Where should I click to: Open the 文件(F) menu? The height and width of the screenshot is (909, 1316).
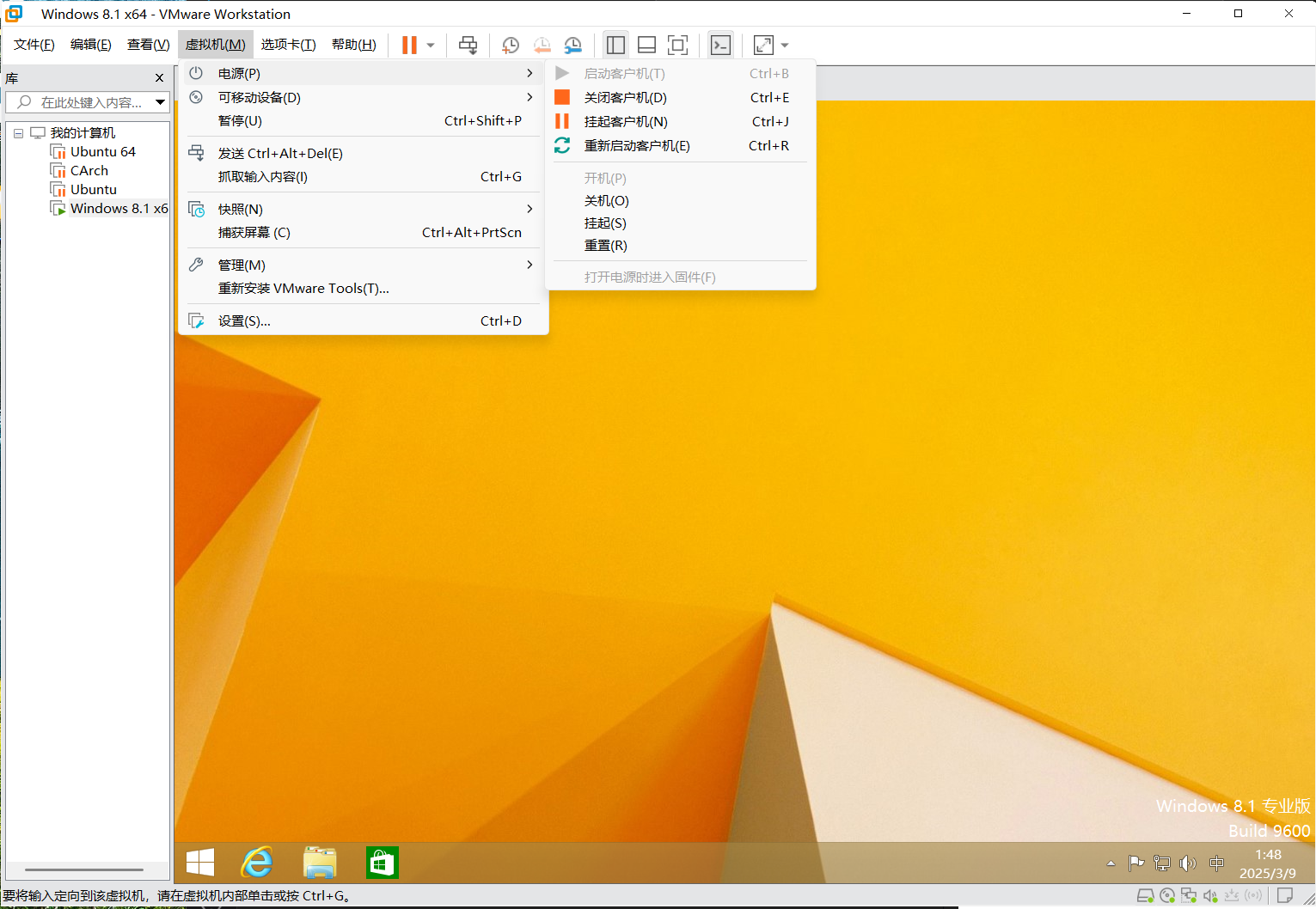tap(34, 45)
